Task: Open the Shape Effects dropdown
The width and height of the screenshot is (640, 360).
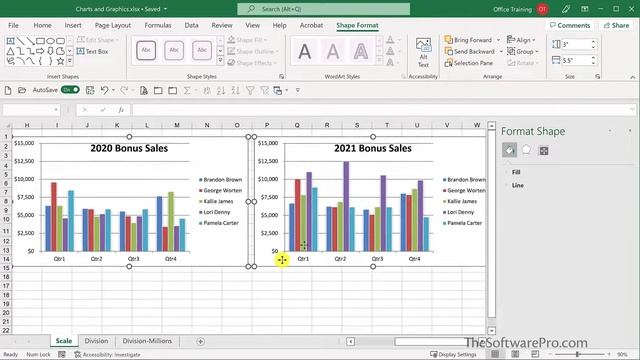Action: 251,63
